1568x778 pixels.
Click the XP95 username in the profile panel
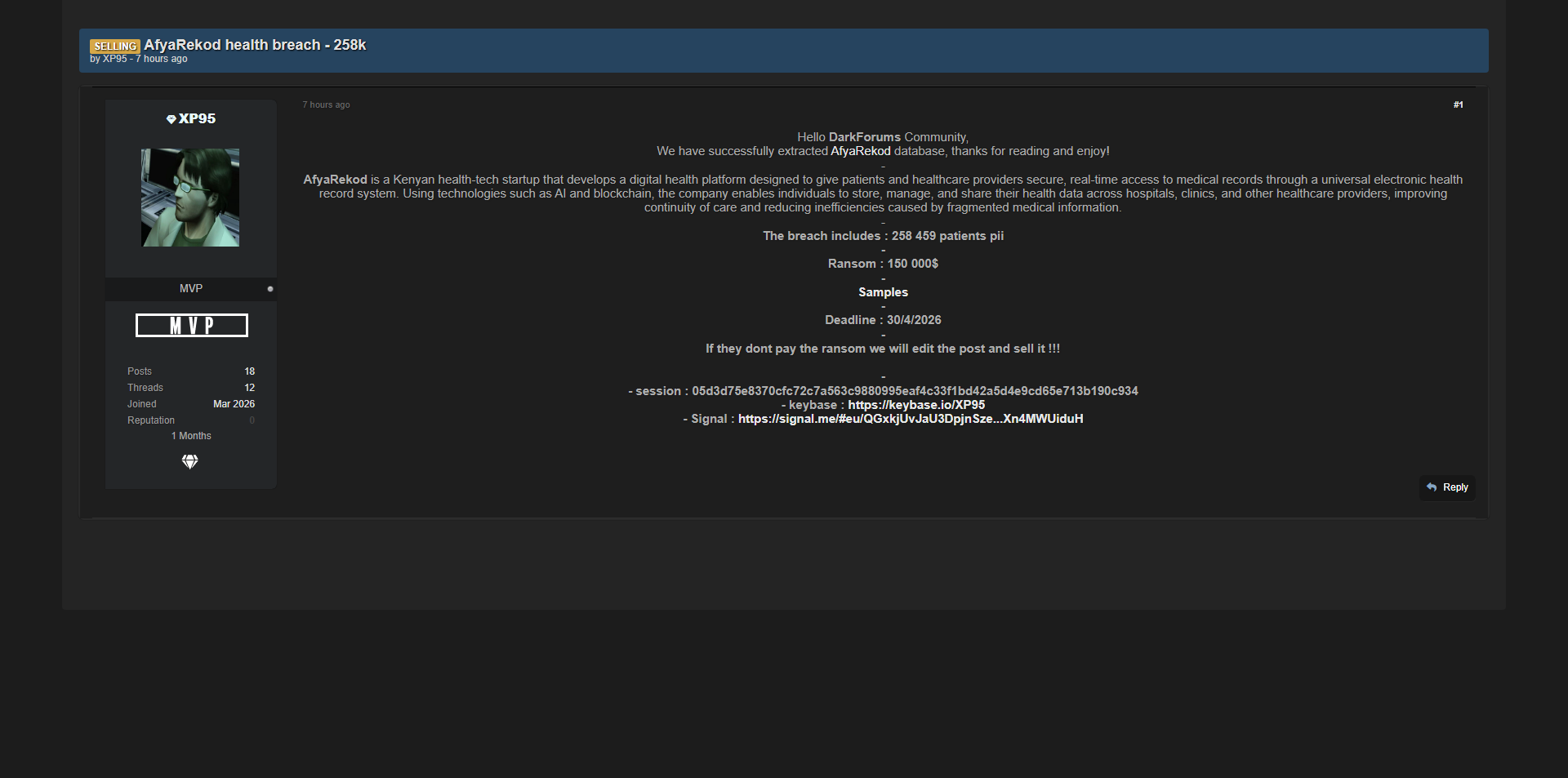click(197, 119)
